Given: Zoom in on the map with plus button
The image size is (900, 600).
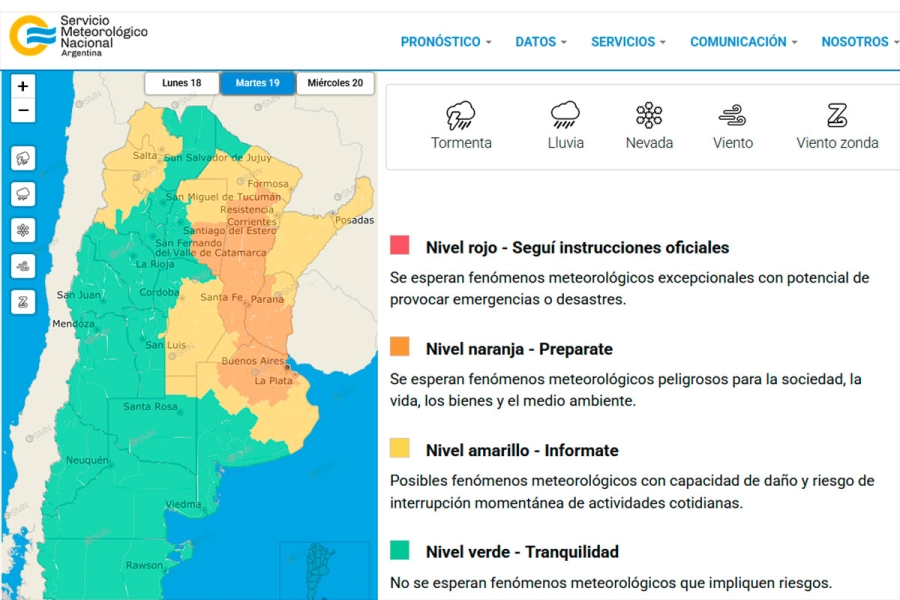Looking at the screenshot, I should click(23, 86).
